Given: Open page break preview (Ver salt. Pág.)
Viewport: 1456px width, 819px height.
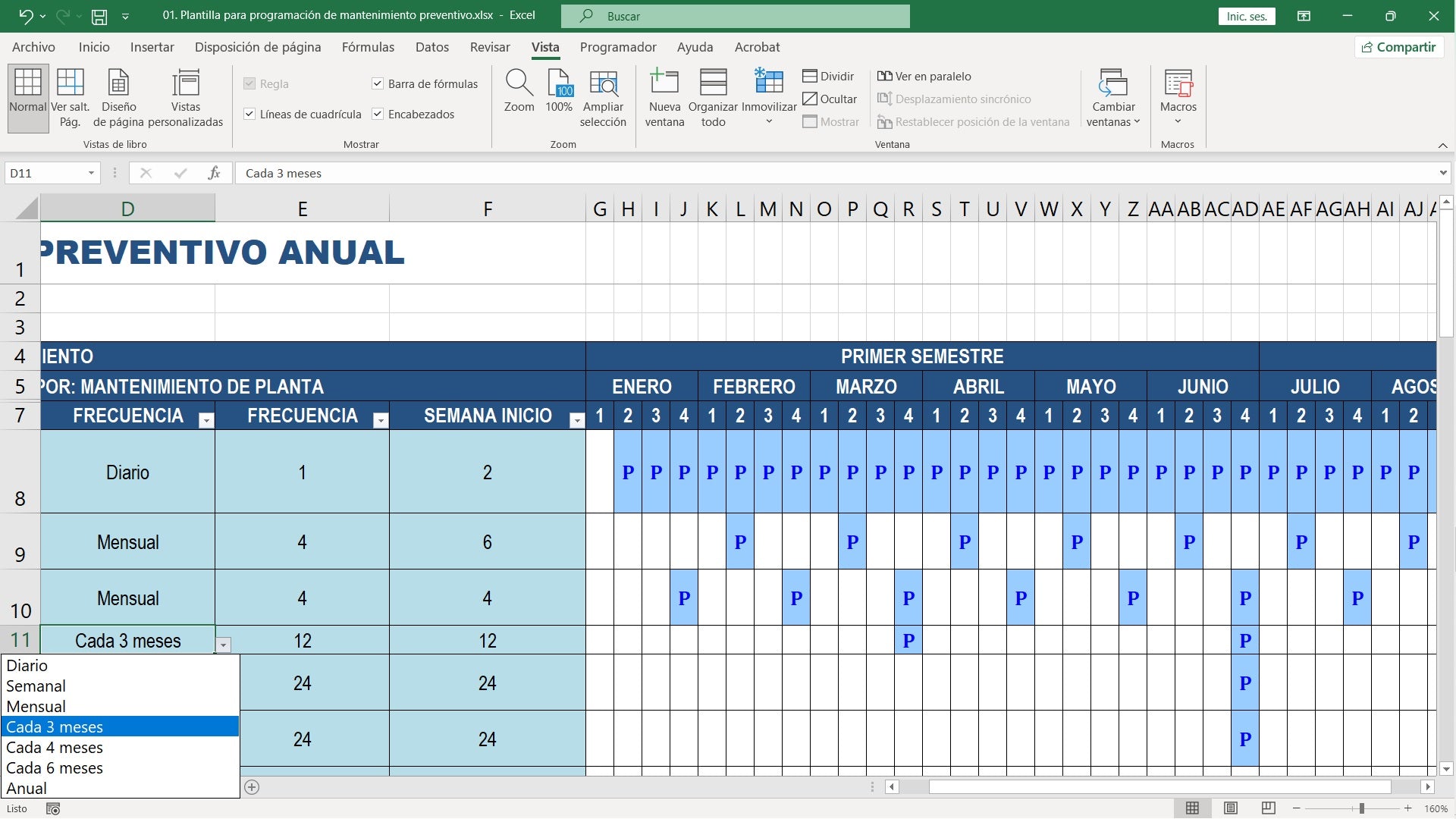Looking at the screenshot, I should 71,97.
